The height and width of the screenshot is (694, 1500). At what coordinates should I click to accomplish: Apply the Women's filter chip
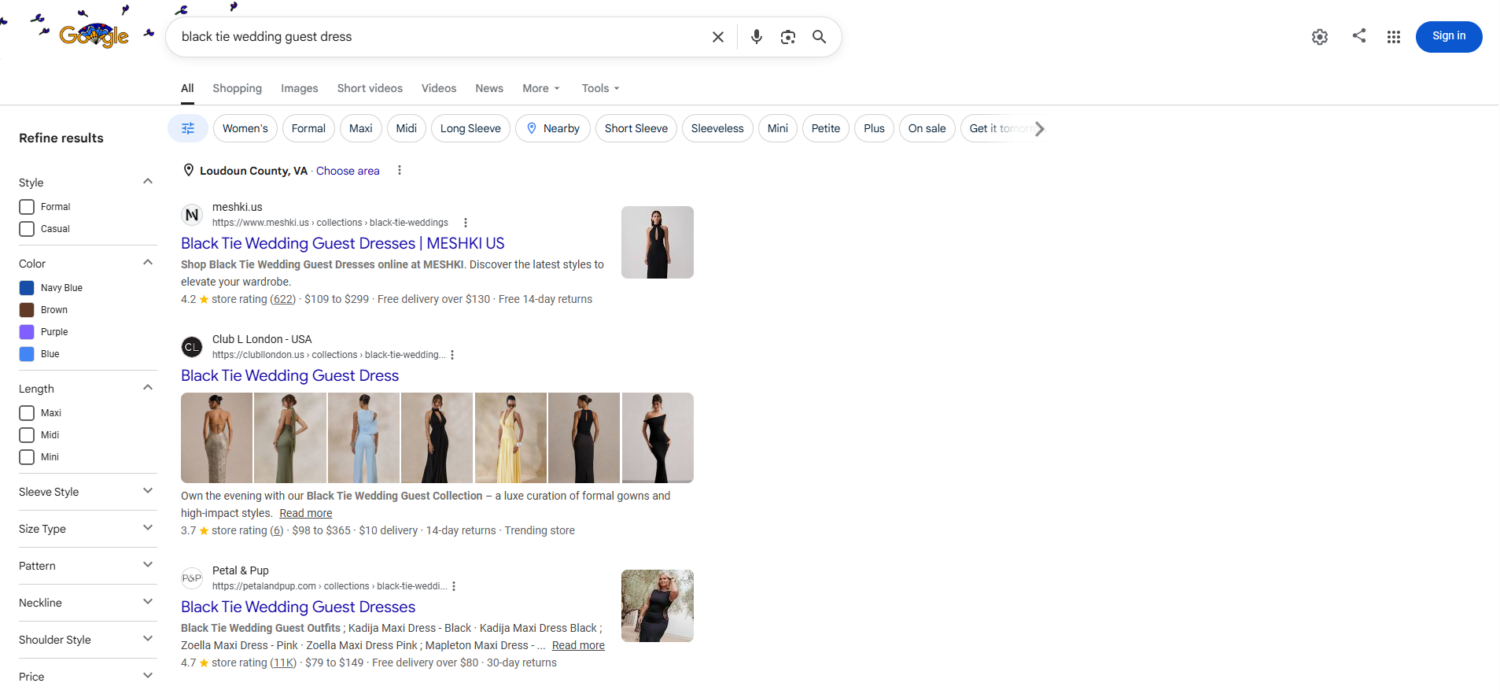(245, 128)
